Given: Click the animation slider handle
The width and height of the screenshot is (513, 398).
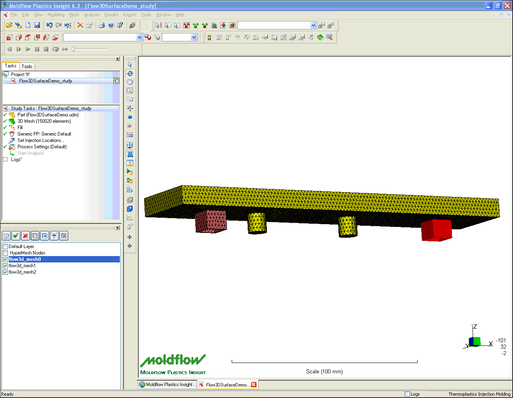Looking at the screenshot, I should point(74,49).
